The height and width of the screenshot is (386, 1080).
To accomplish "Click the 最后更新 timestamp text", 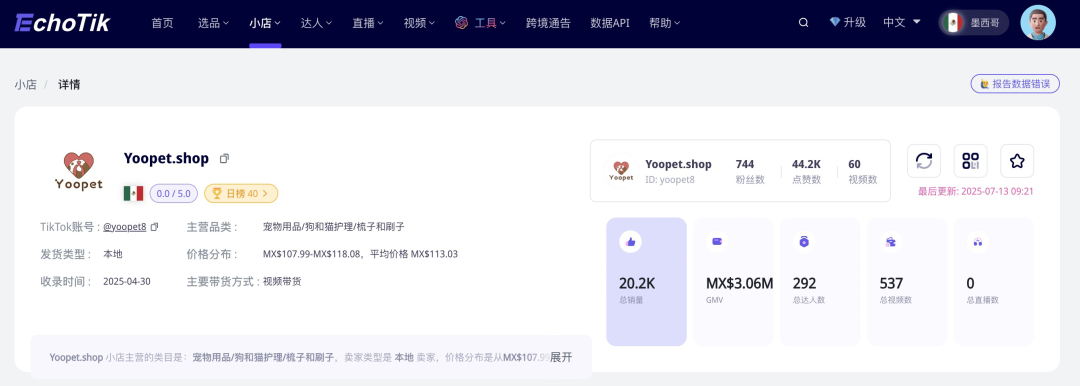I will pos(976,192).
